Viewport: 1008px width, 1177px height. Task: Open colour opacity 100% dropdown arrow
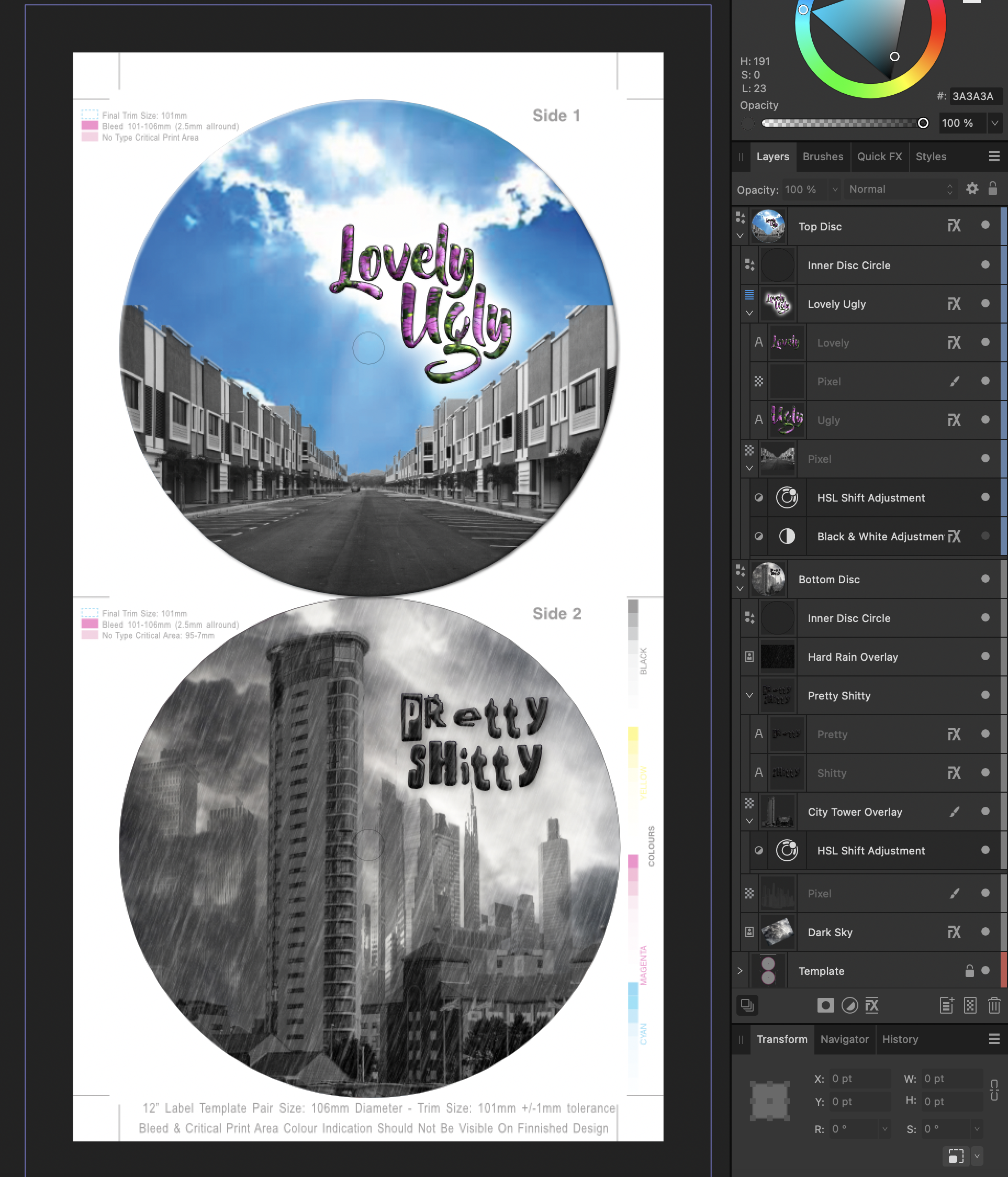(x=994, y=123)
